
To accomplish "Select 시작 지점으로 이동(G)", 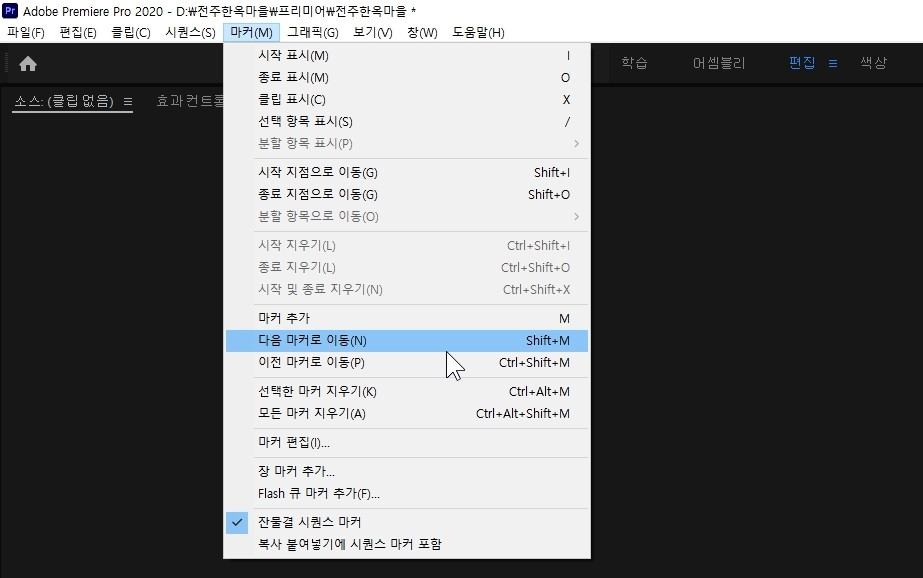I will pyautogui.click(x=407, y=172).
